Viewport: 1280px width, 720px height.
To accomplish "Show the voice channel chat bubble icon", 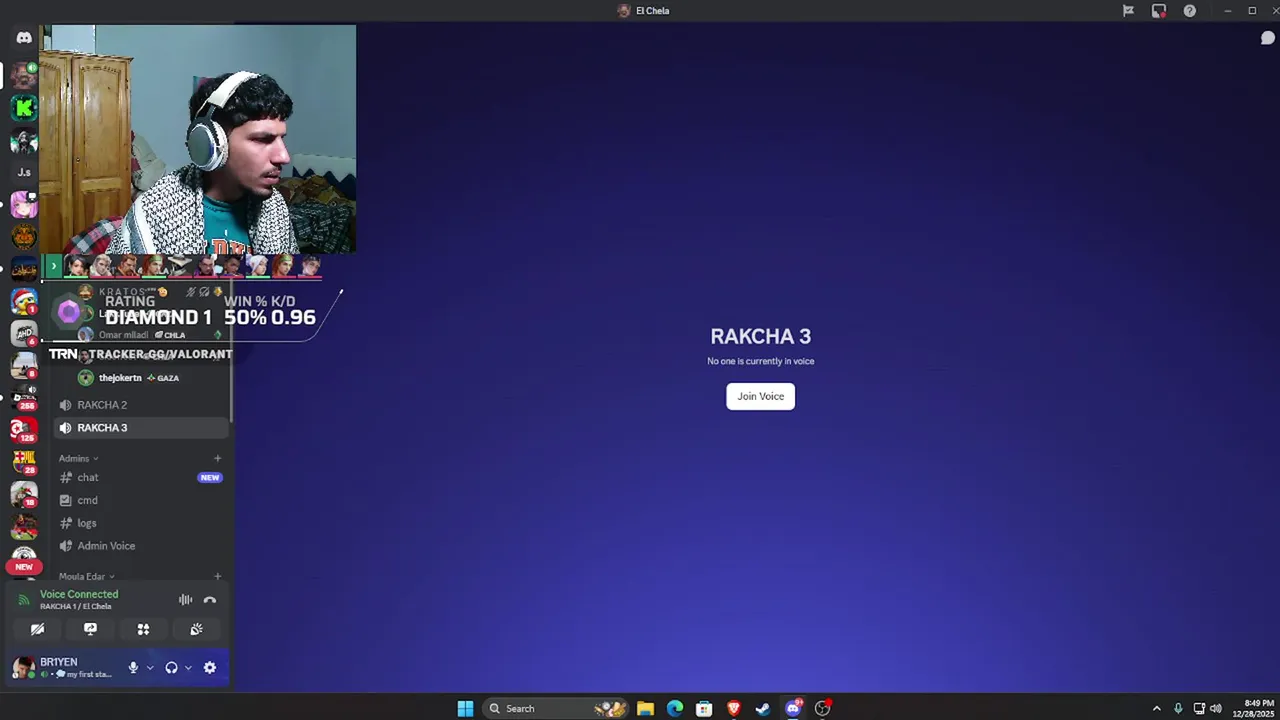I will coord(1267,38).
